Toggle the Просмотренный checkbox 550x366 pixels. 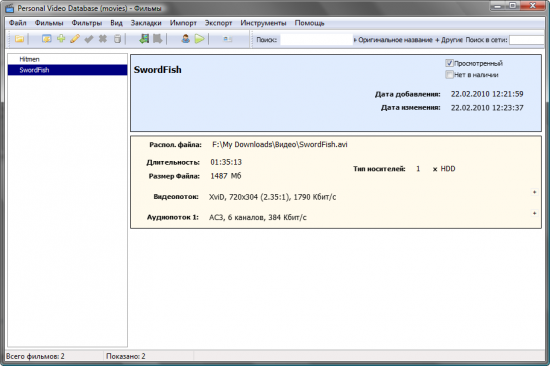(449, 63)
